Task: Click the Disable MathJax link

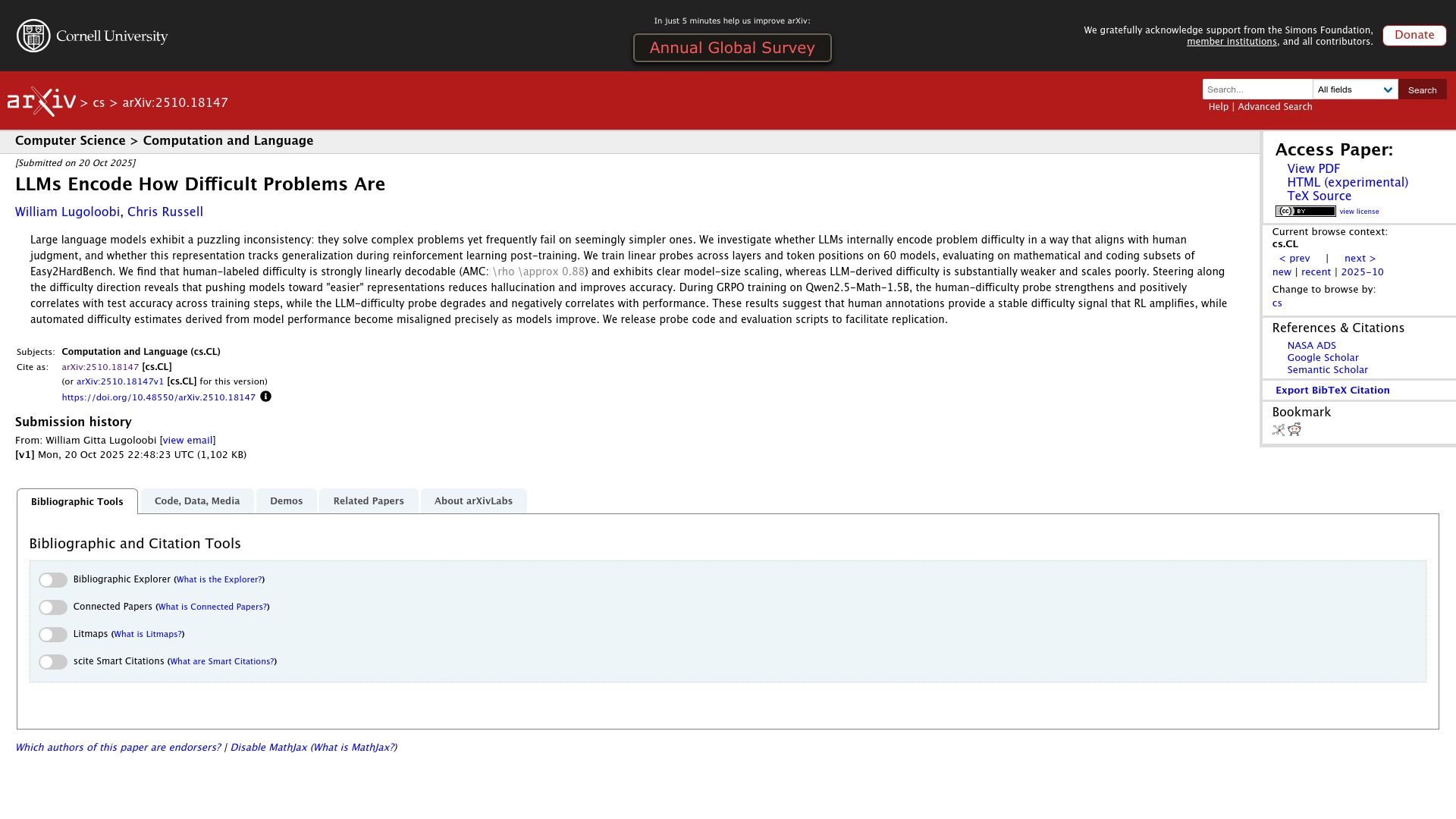Action: point(268,748)
